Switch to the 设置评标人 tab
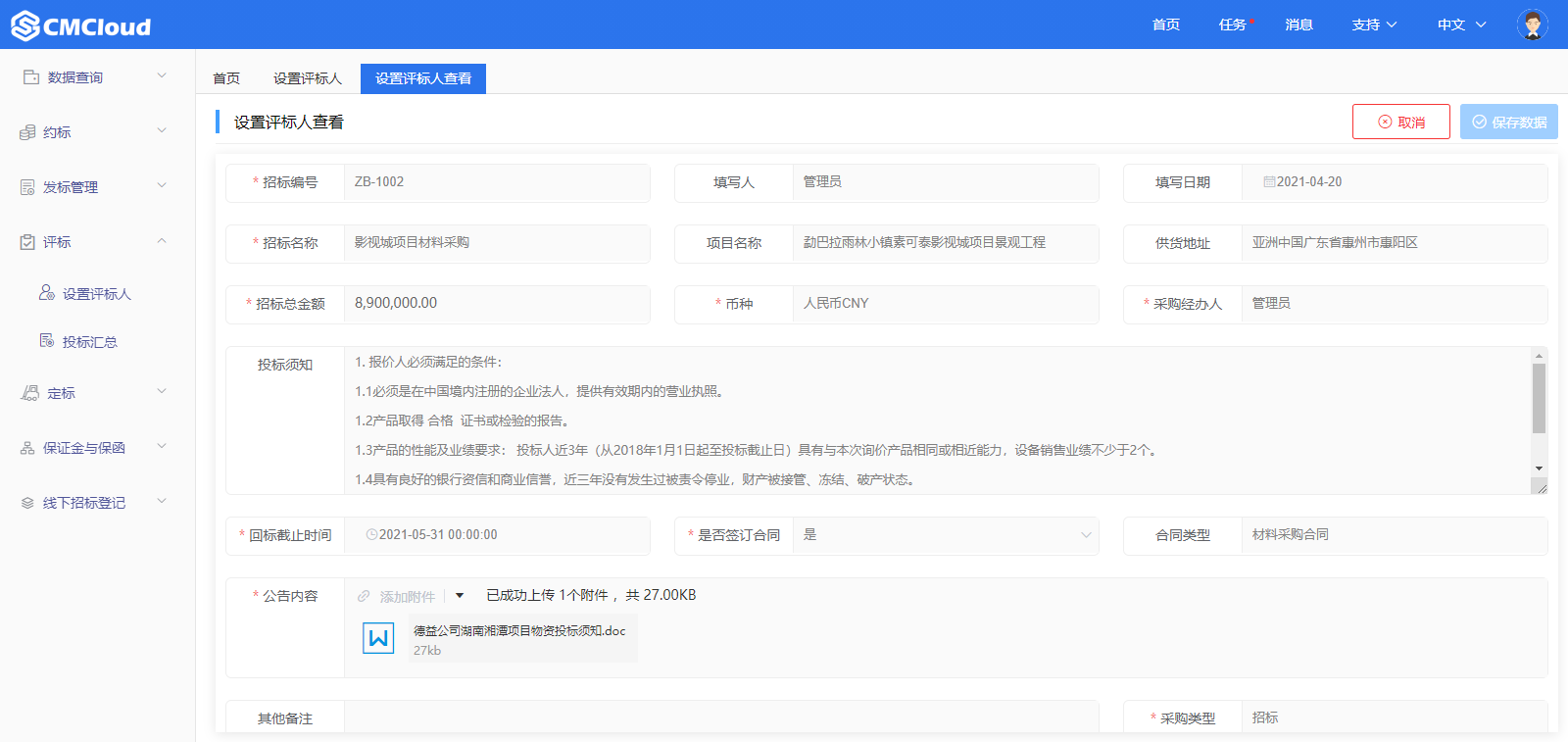Screen dimensions: 1568x742 pos(308,78)
